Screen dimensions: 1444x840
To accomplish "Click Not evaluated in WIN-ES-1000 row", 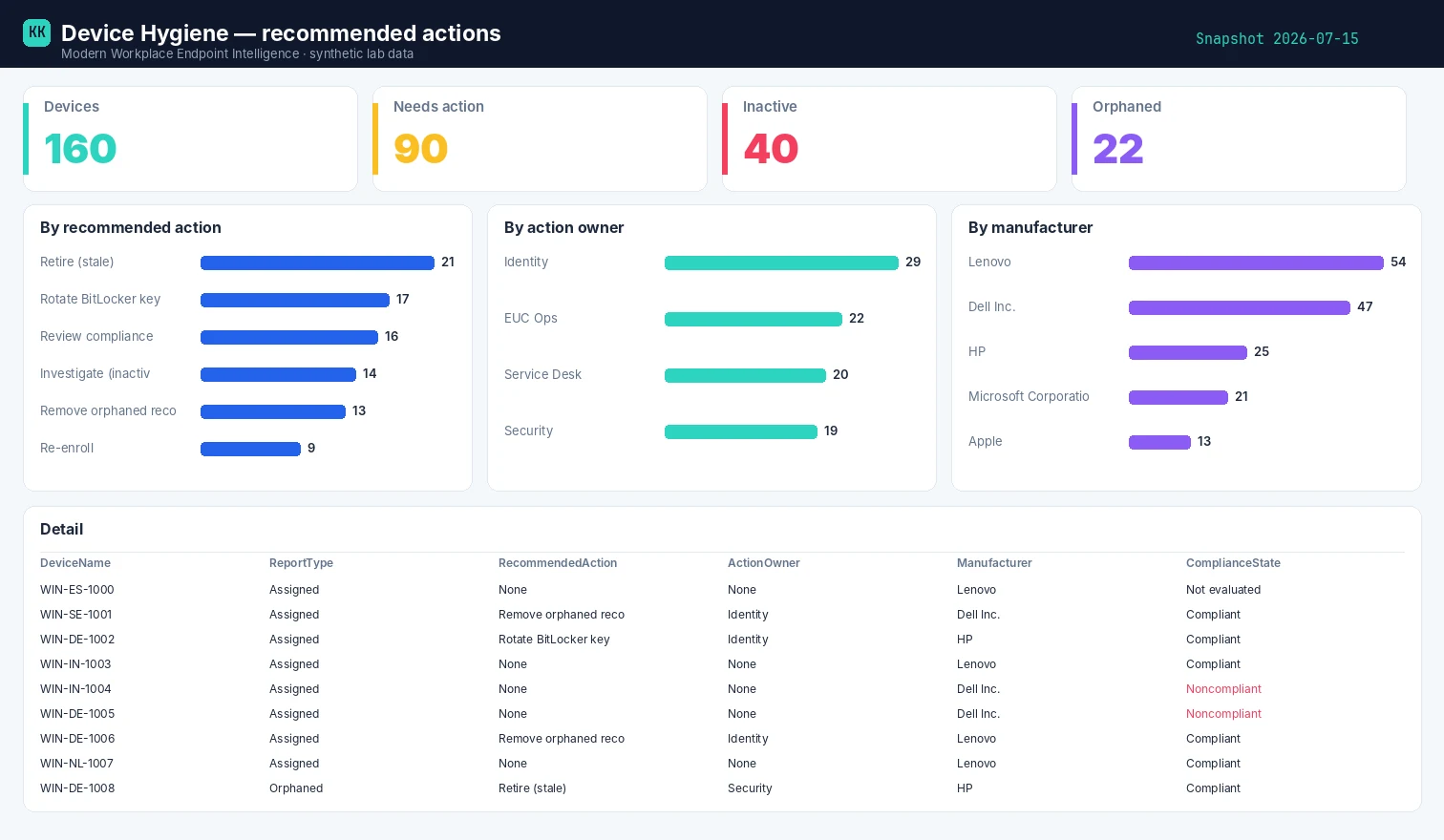I will click(x=1223, y=590).
